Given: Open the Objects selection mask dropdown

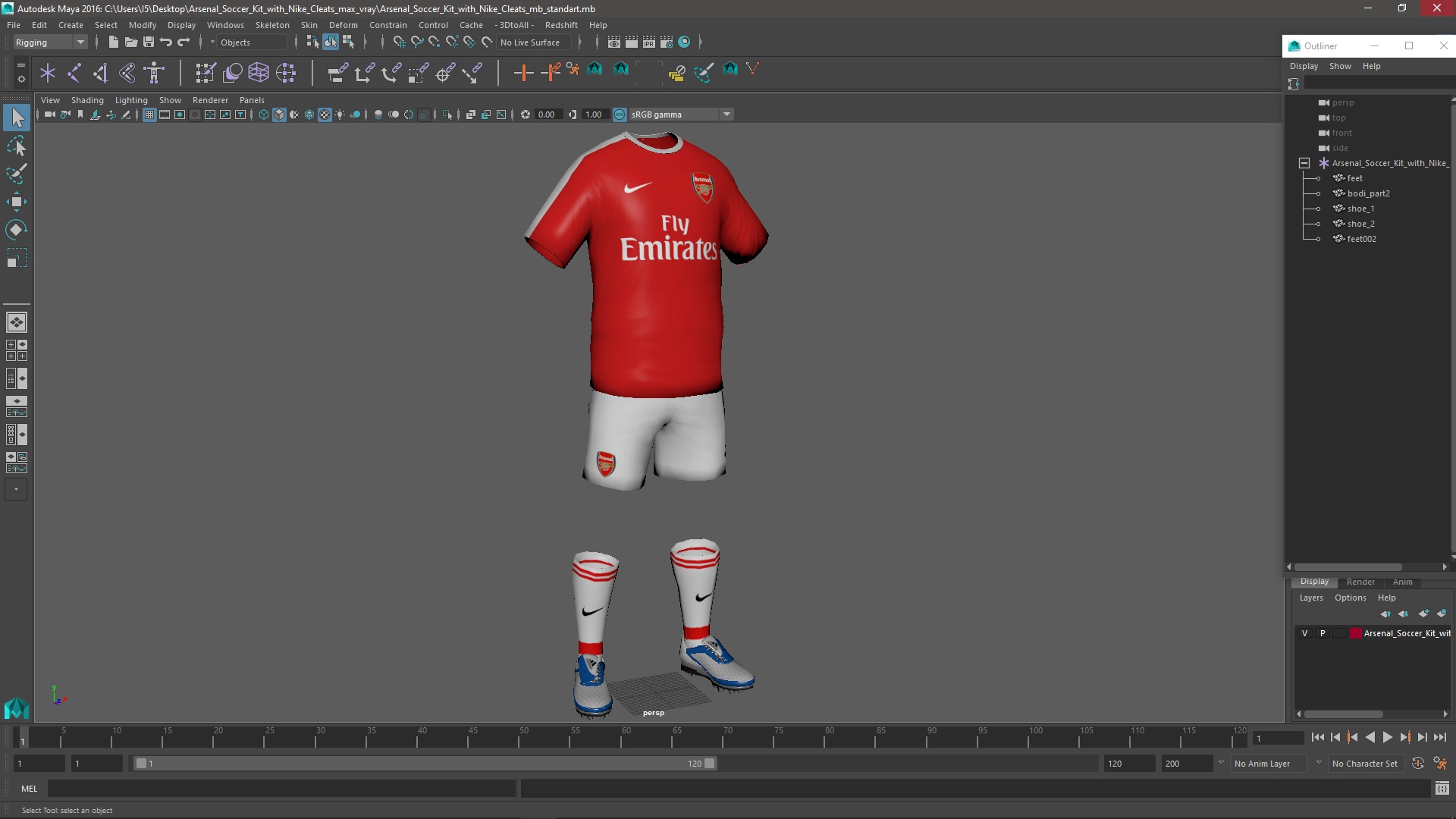Looking at the screenshot, I should (x=253, y=42).
